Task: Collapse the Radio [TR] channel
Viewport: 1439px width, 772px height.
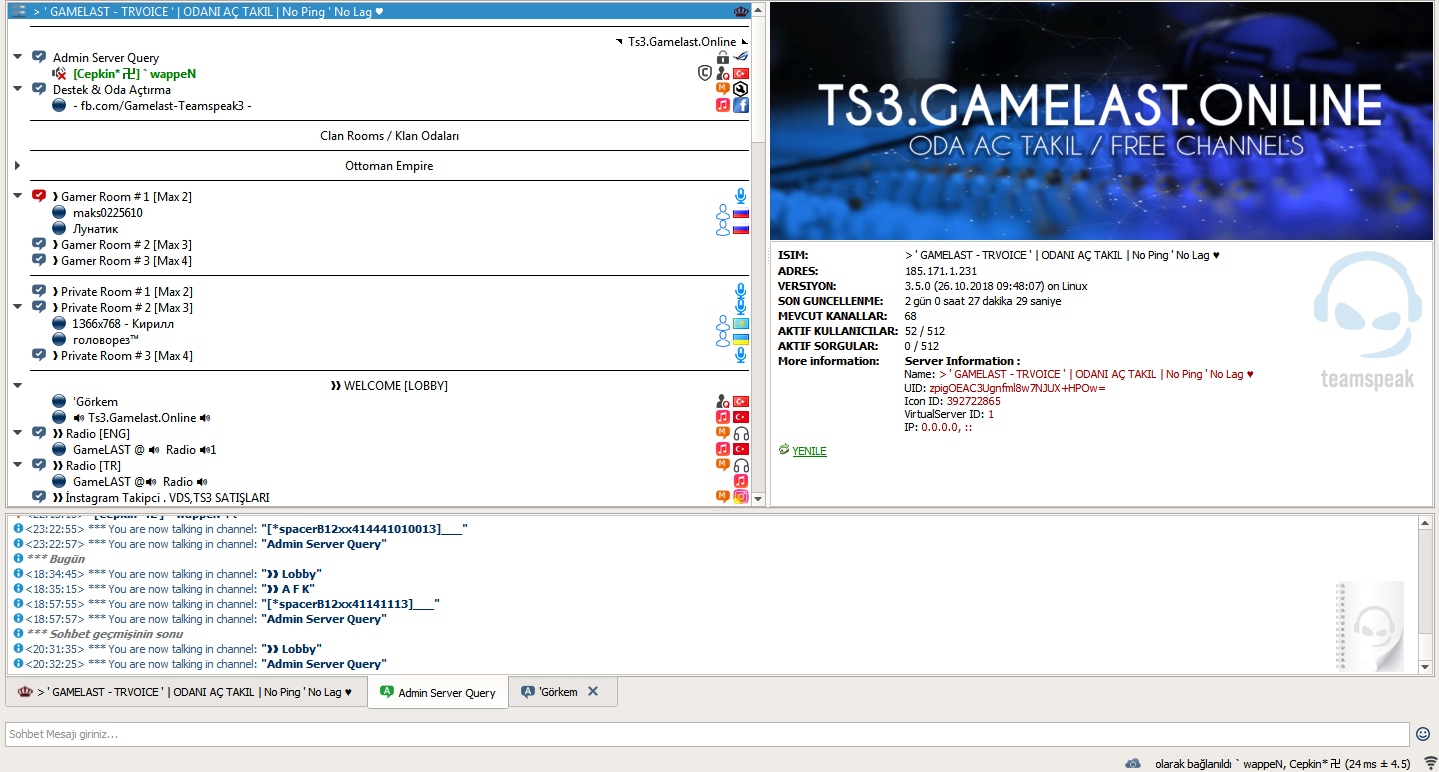Action: [x=18, y=466]
